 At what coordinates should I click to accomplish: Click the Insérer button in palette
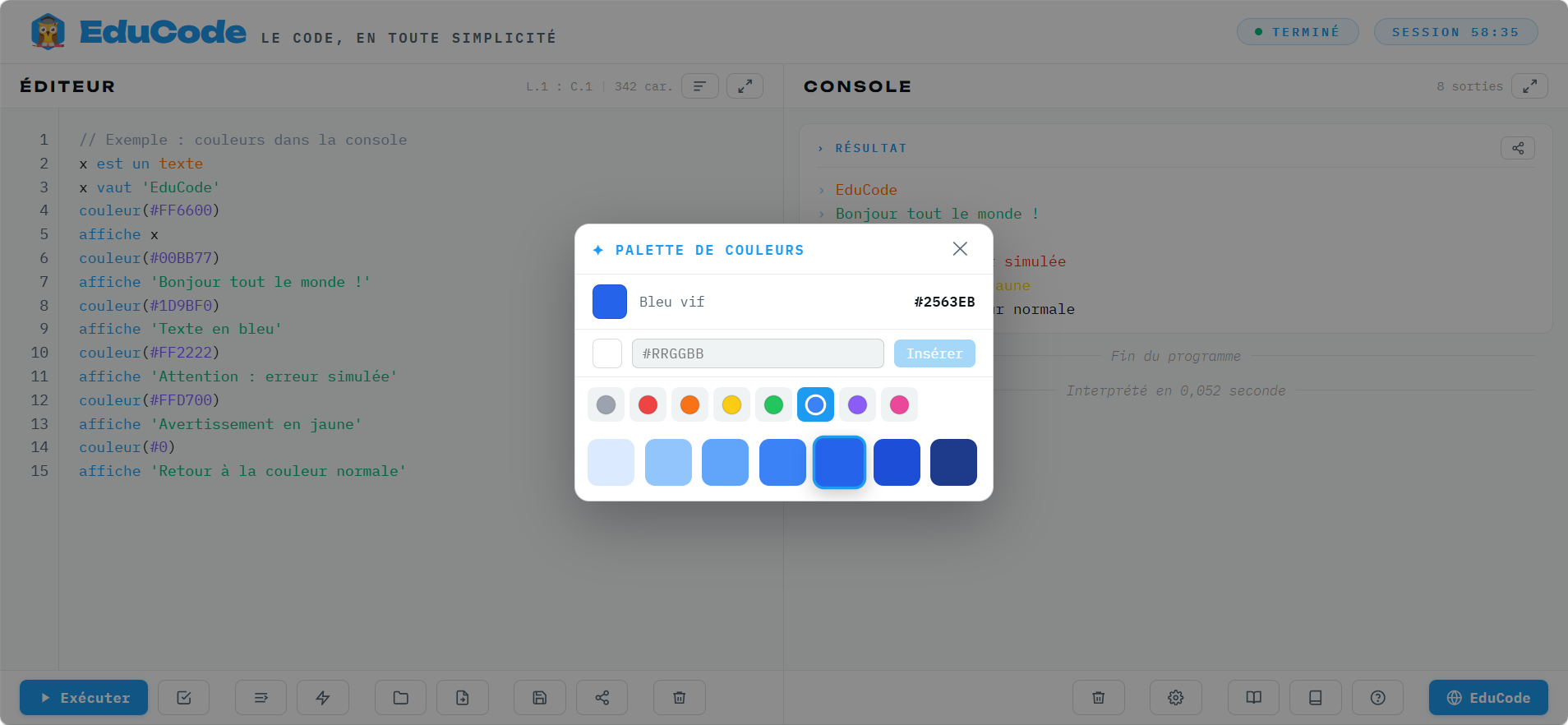(x=934, y=353)
